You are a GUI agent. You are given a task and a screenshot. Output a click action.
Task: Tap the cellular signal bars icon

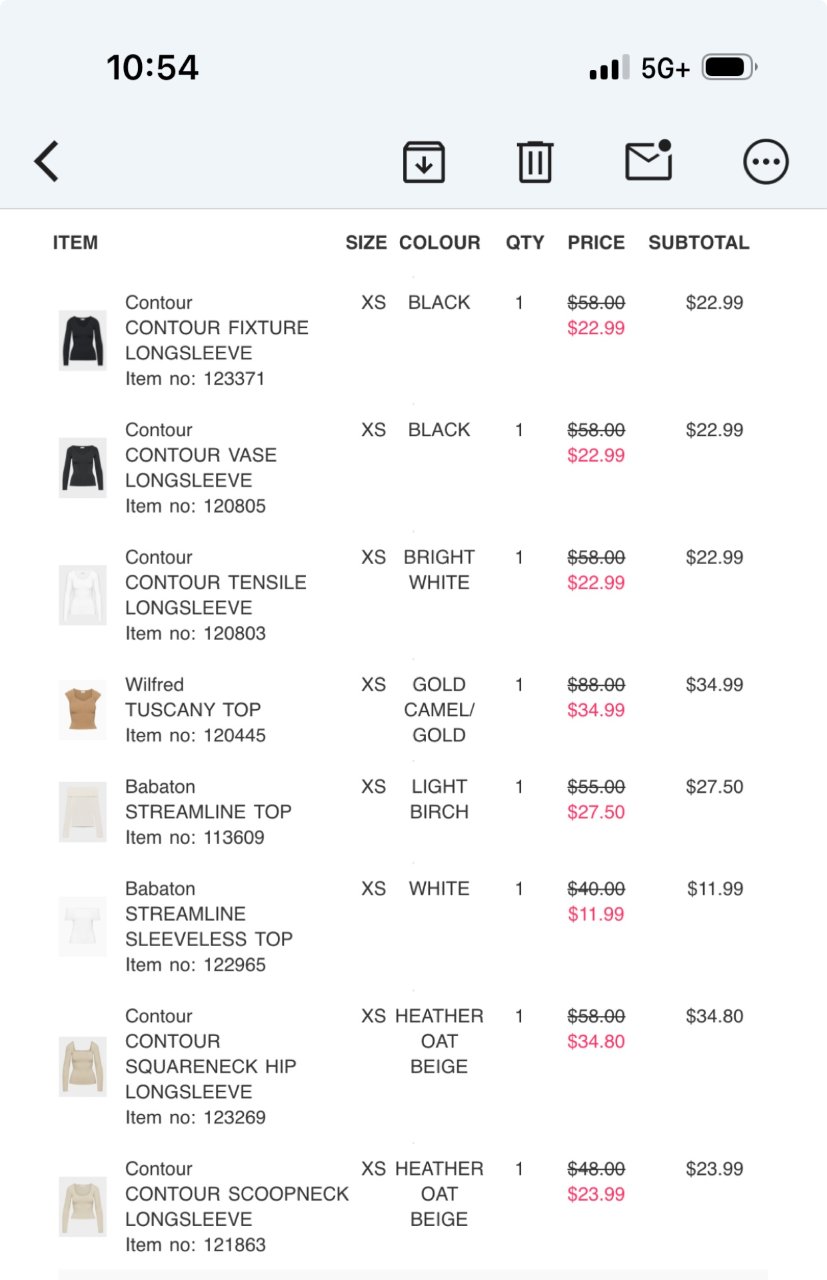[x=609, y=68]
